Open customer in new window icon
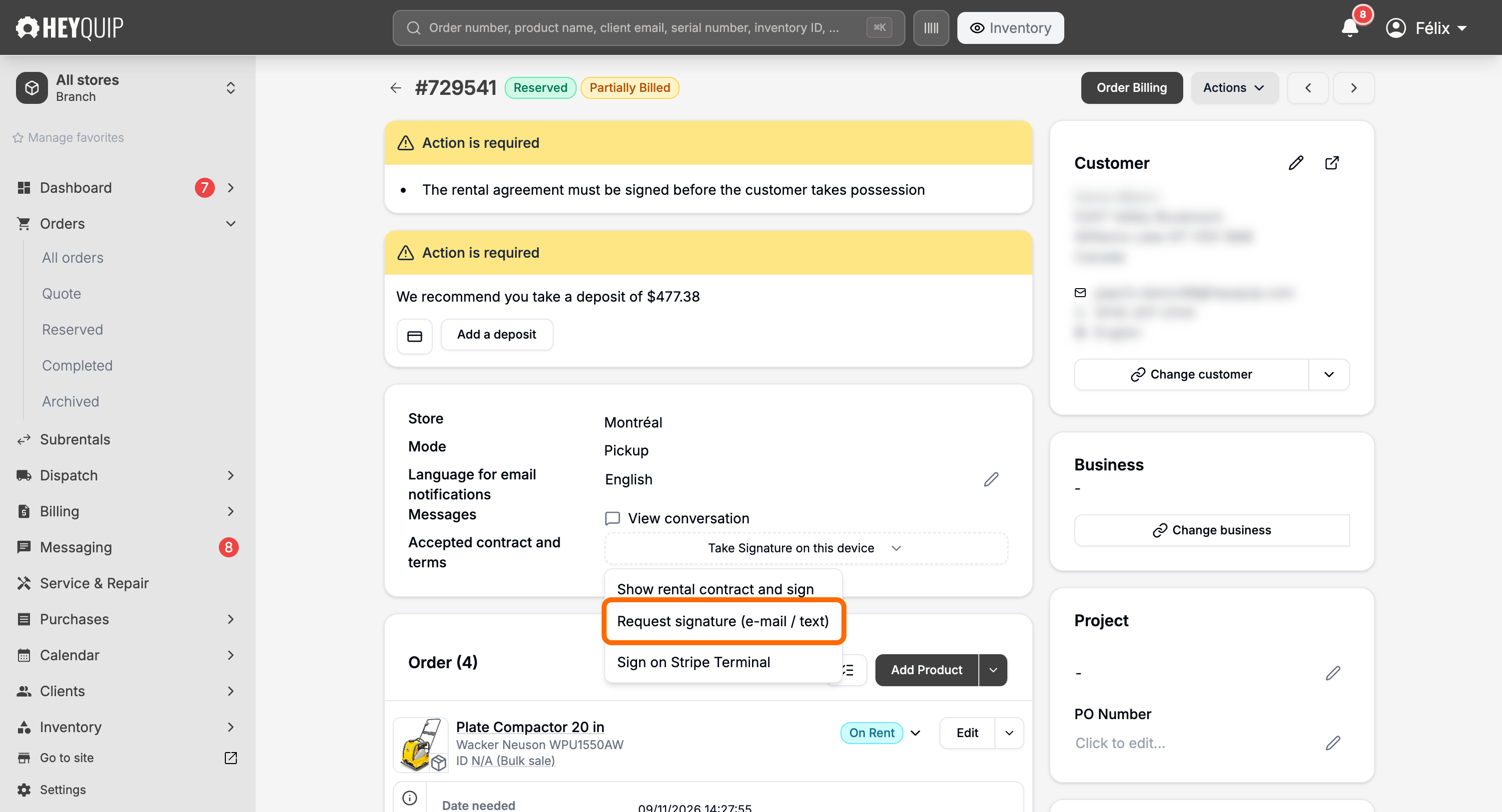This screenshot has width=1502, height=812. (x=1332, y=163)
